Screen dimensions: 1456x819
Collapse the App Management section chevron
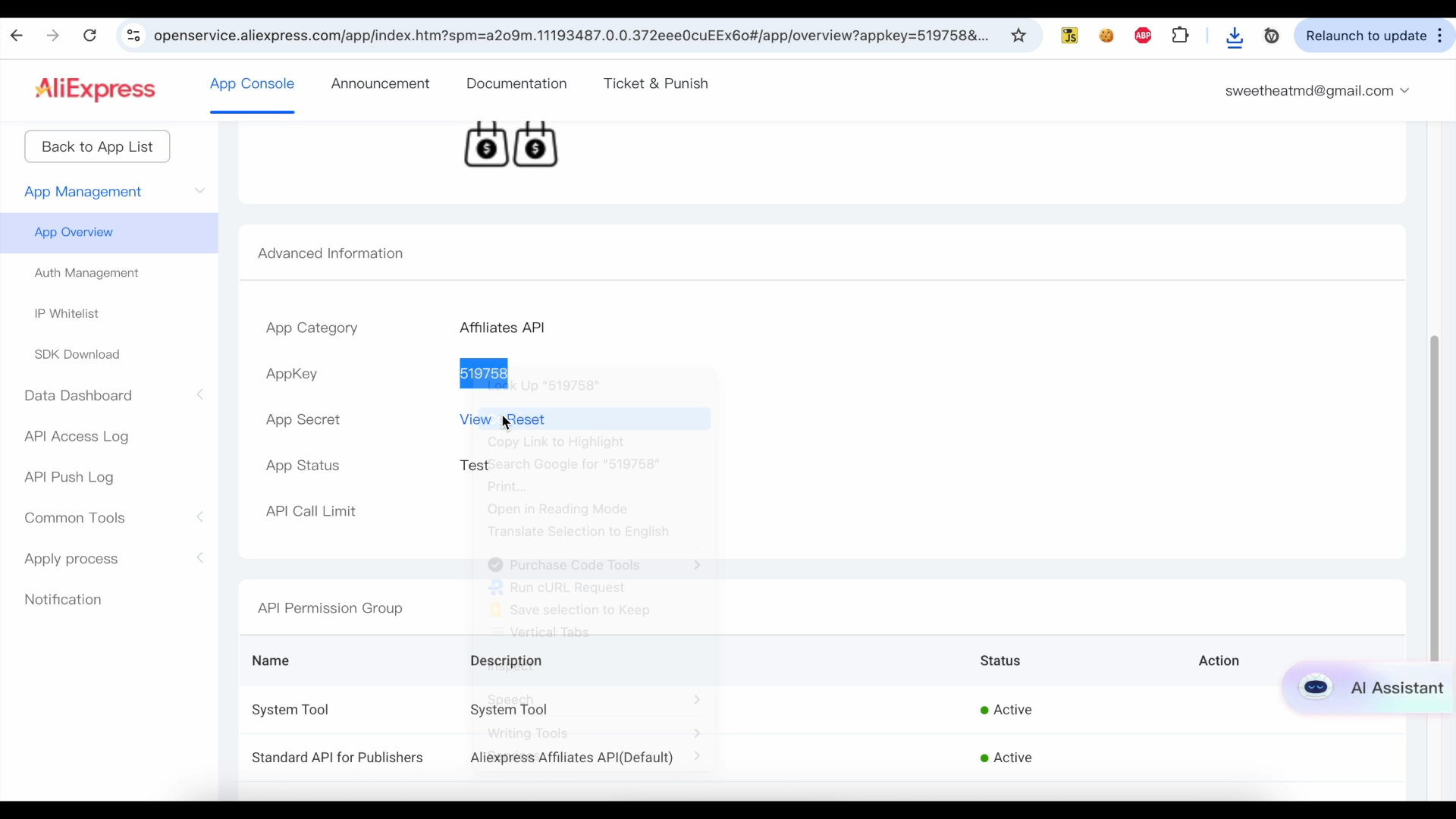pos(200,191)
